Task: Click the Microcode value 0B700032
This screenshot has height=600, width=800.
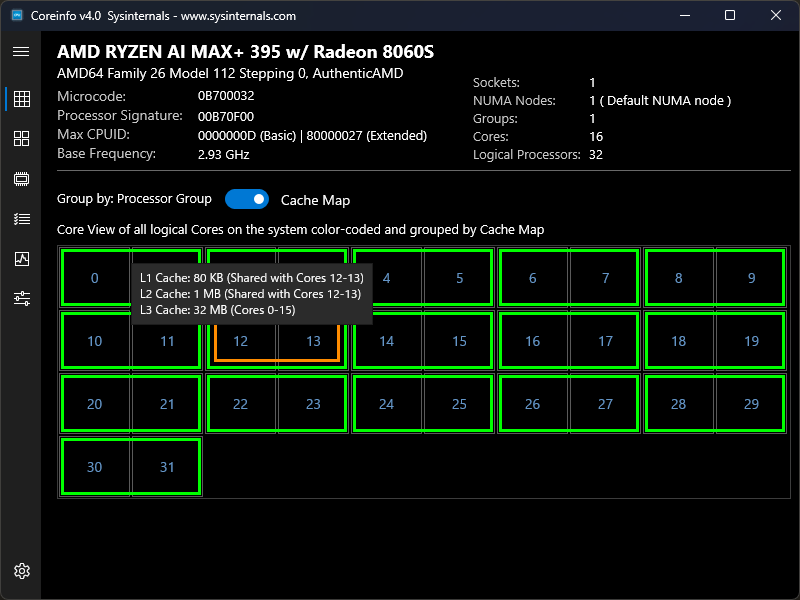Action: click(226, 96)
